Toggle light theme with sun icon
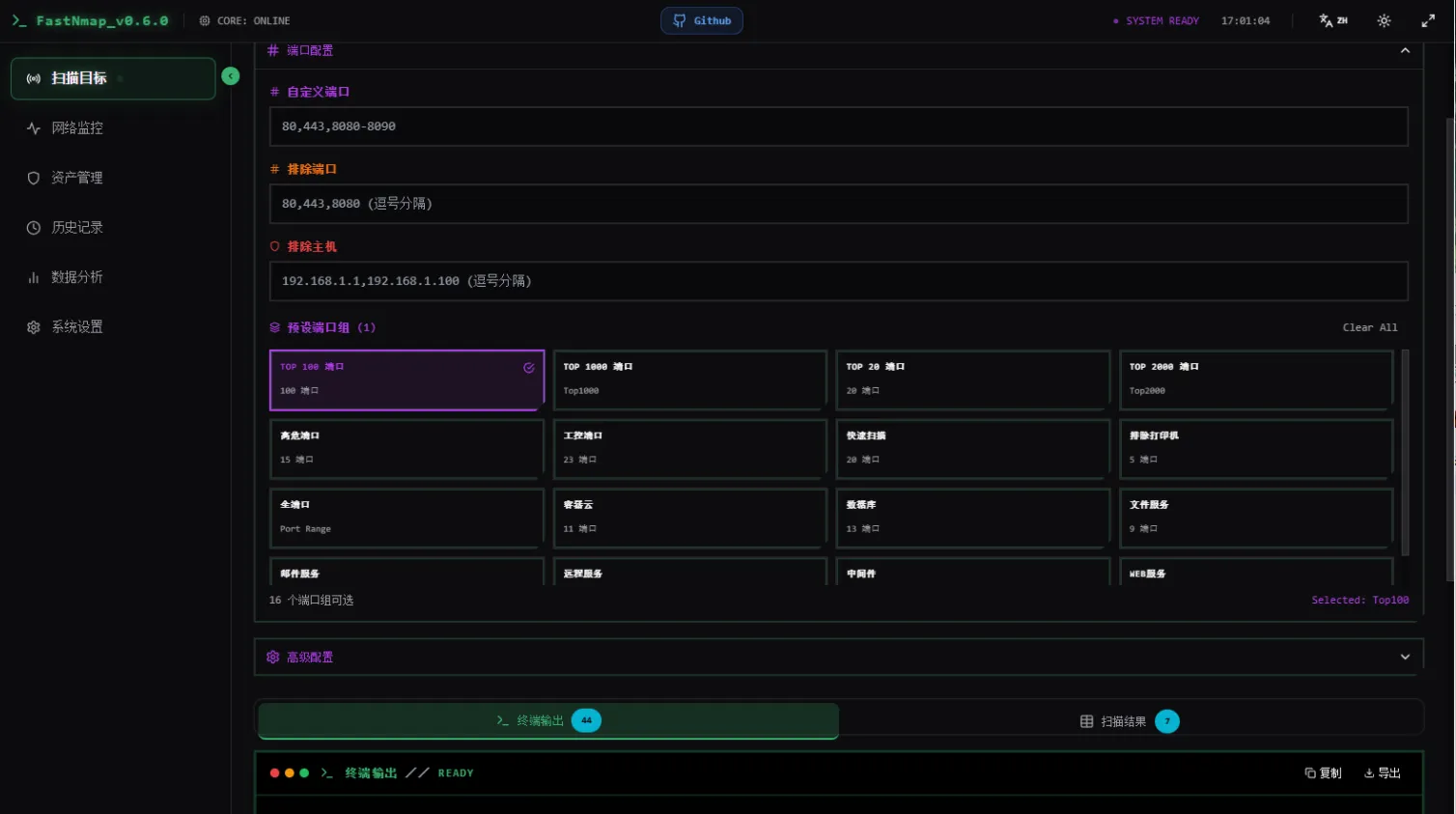The image size is (1456, 814). point(1384,20)
